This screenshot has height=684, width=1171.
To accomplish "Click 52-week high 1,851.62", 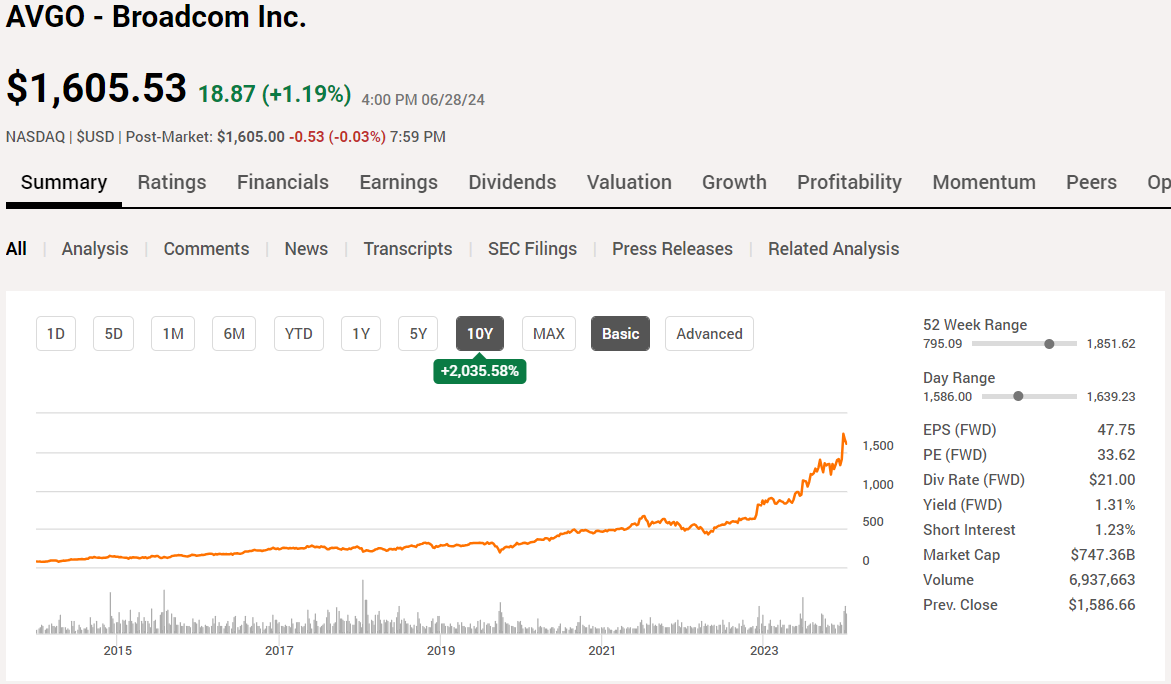I will pyautogui.click(x=1111, y=344).
